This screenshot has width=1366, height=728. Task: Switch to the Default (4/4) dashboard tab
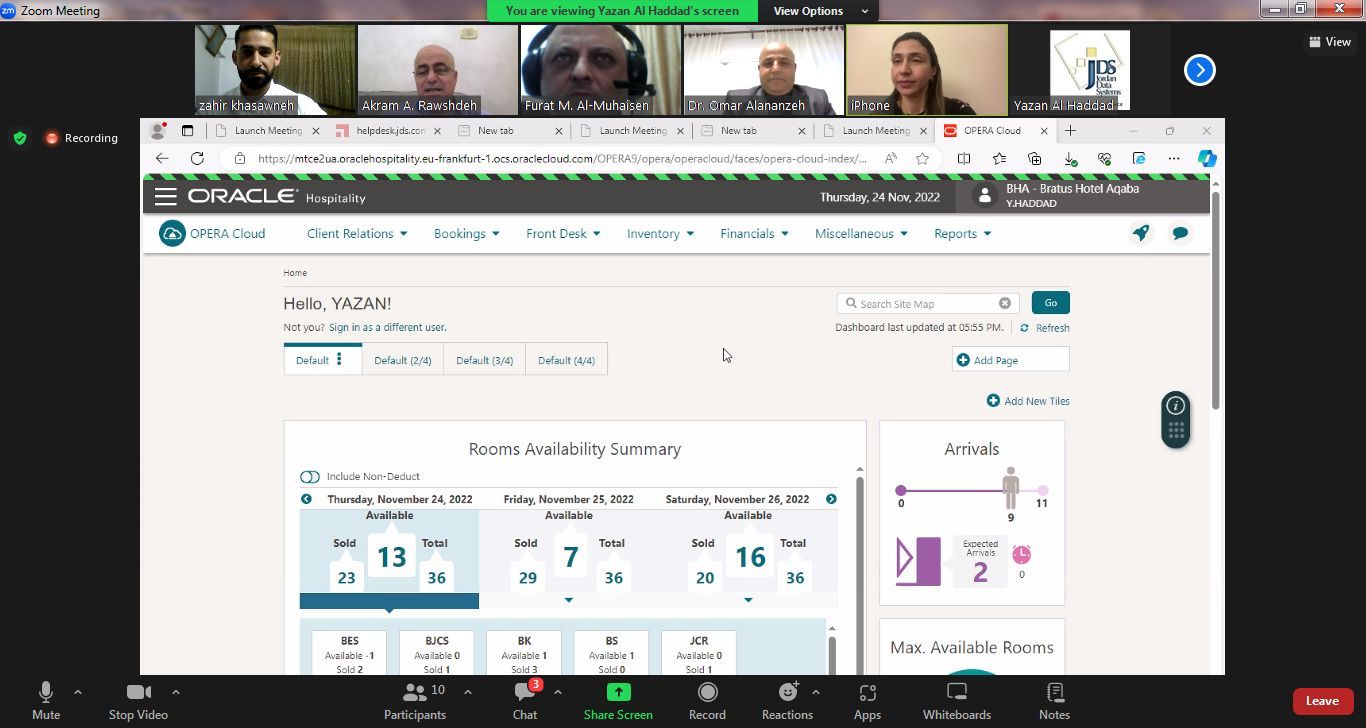click(x=567, y=360)
